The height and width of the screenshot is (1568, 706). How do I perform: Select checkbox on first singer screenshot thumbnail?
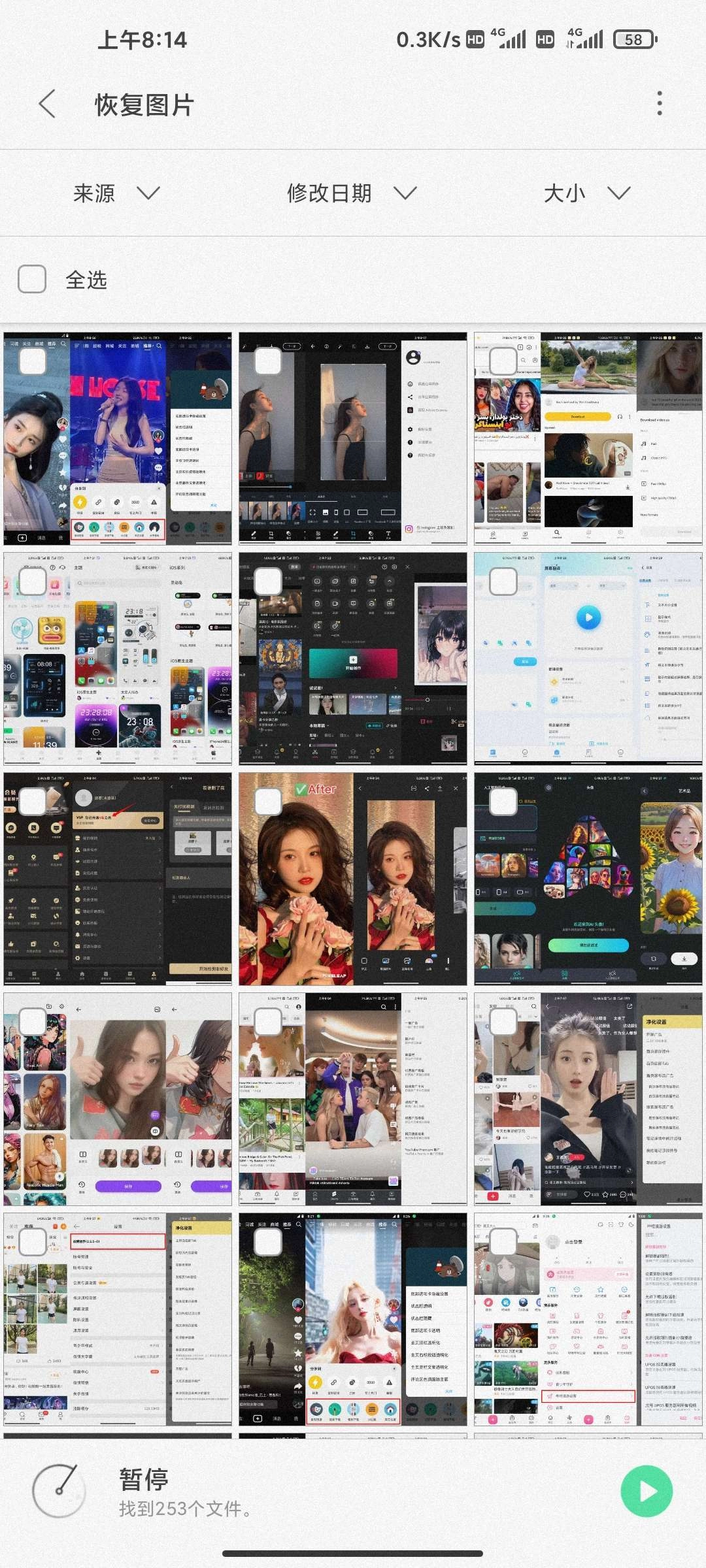pos(32,361)
